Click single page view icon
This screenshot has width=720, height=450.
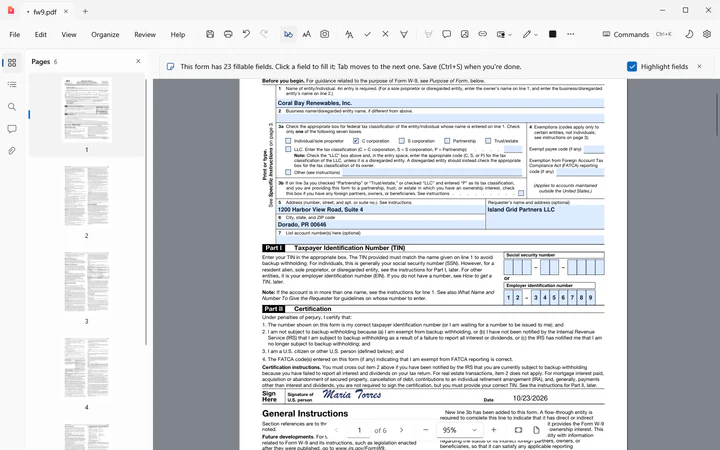tap(536, 430)
